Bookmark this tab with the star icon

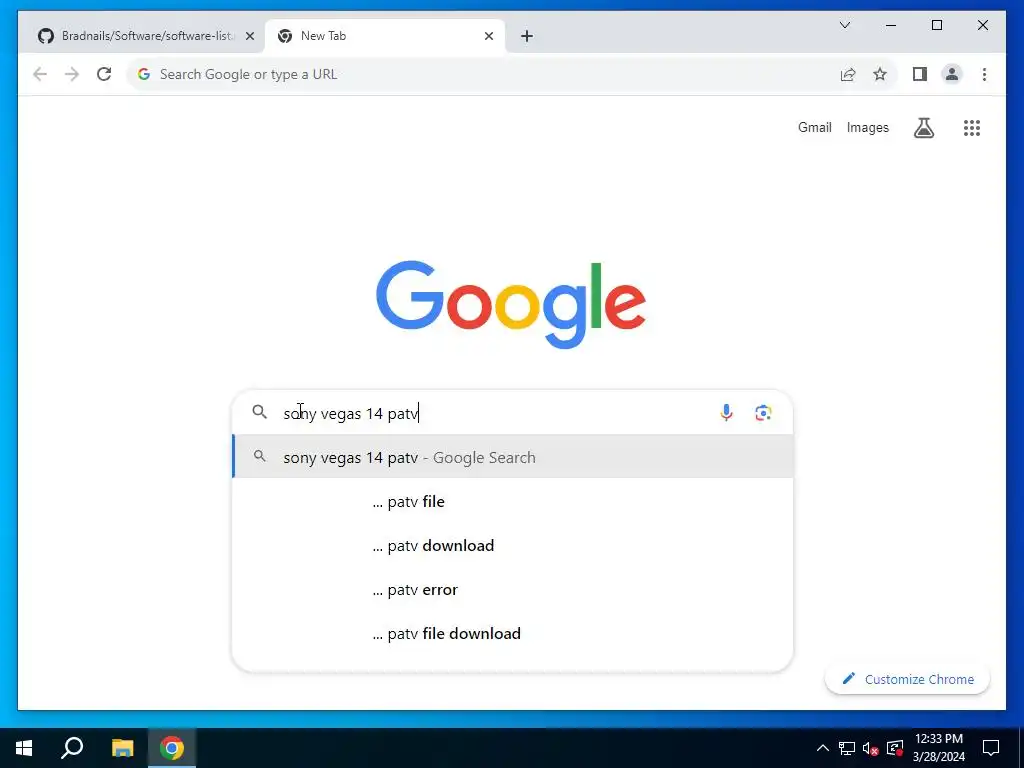880,74
